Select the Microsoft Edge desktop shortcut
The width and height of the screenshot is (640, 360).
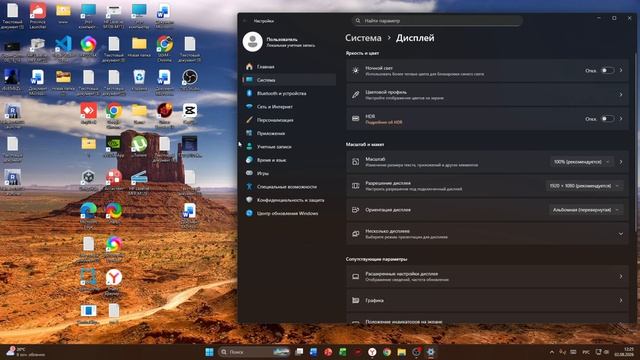pos(89,214)
